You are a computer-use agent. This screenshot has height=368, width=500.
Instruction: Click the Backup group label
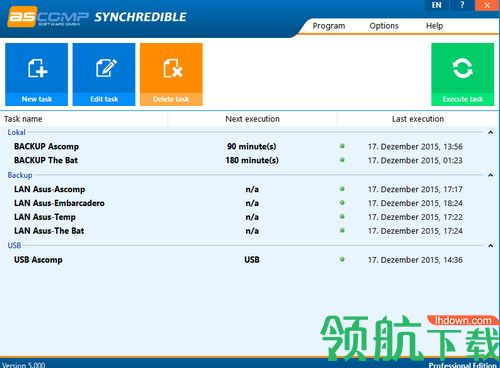(20, 175)
